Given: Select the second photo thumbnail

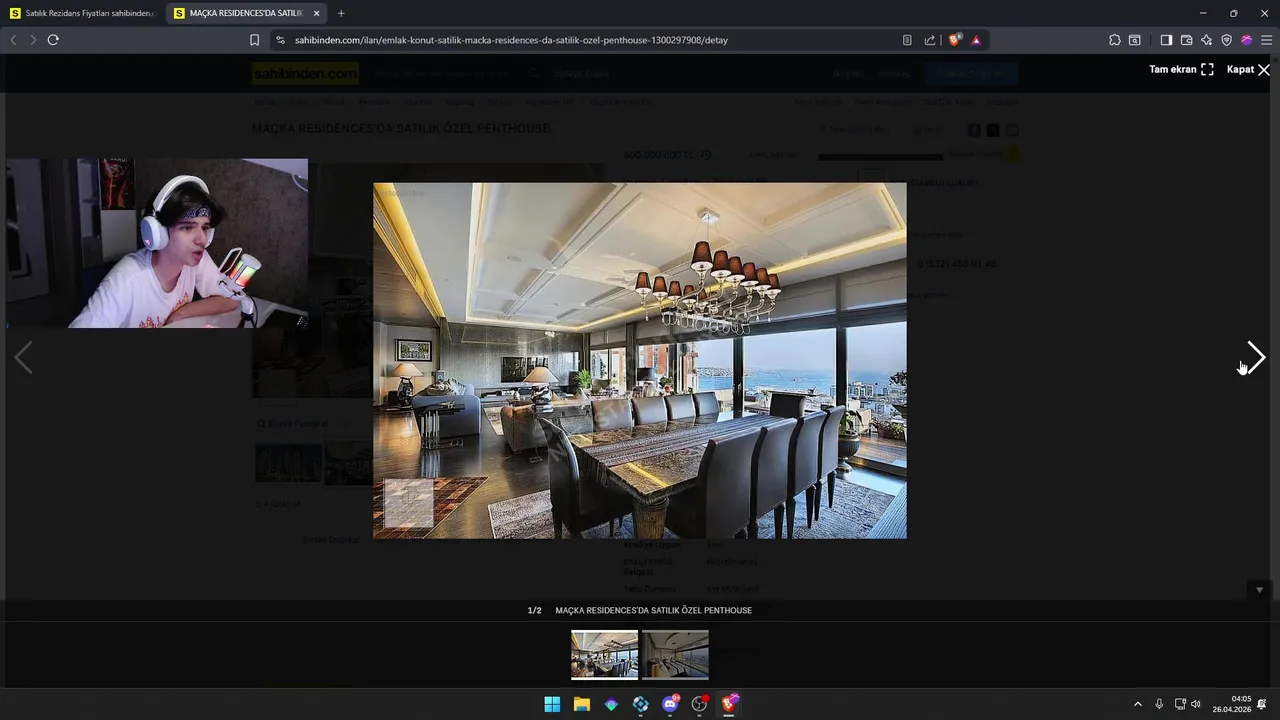Looking at the screenshot, I should 675,654.
